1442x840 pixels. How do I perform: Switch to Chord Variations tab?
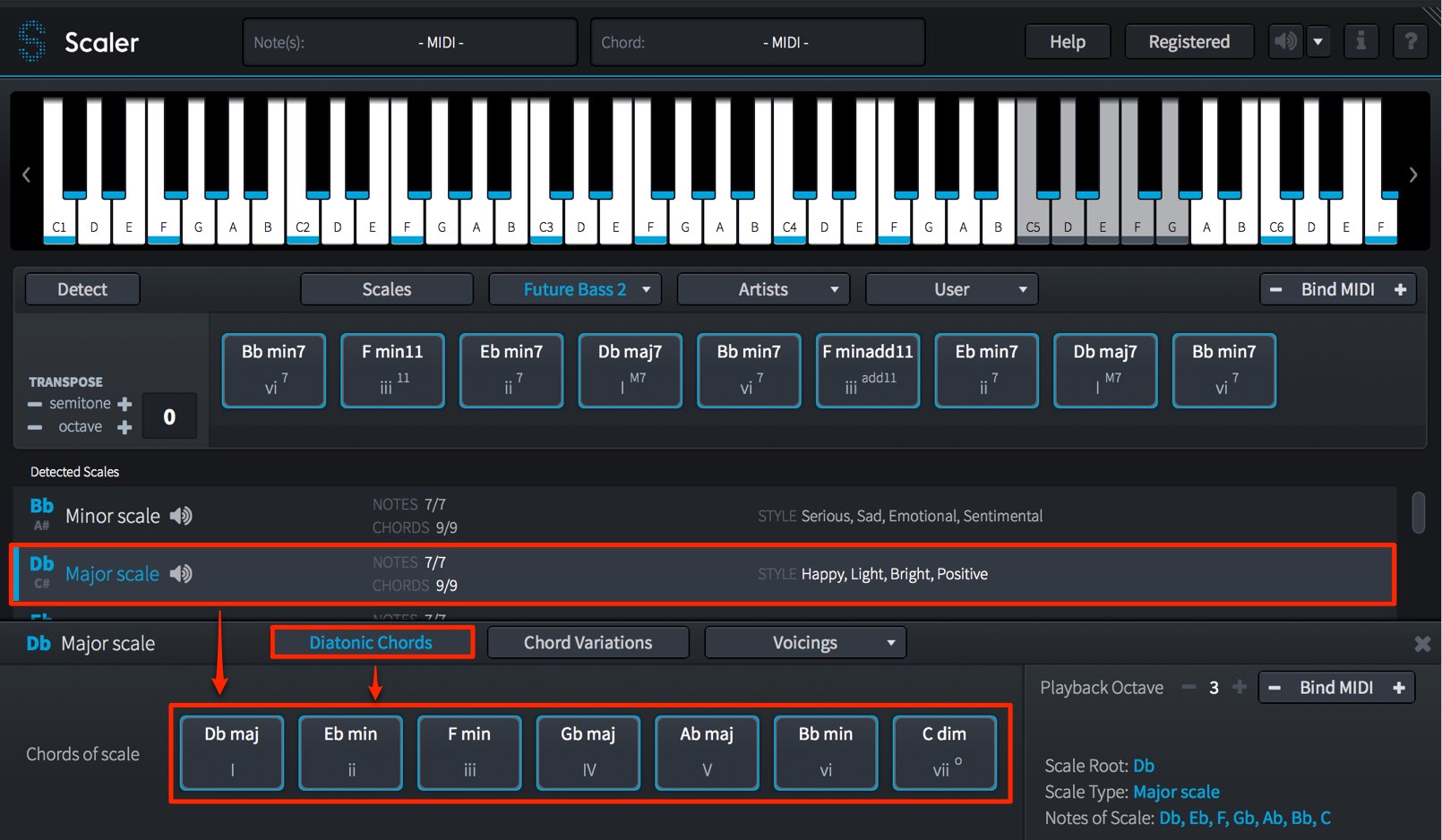[x=588, y=643]
